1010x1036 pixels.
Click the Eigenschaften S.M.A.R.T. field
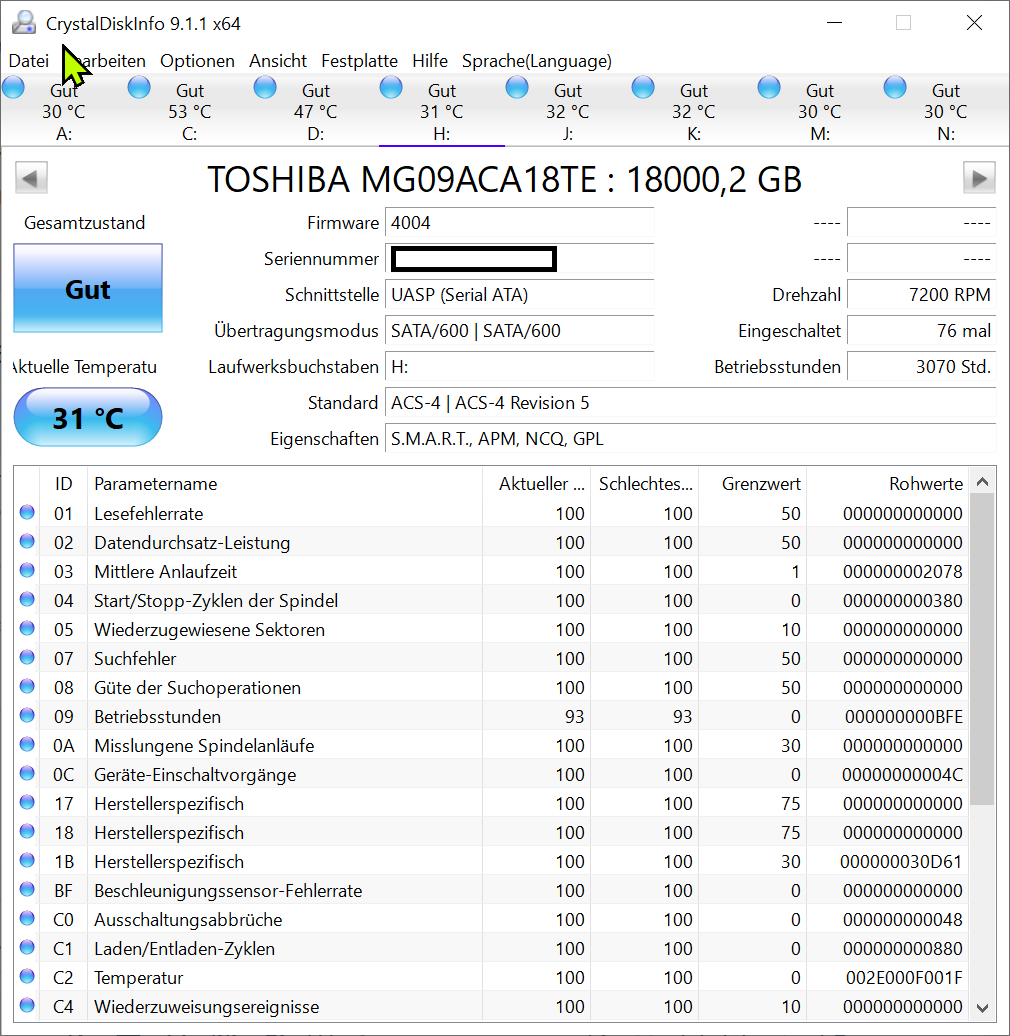click(691, 439)
